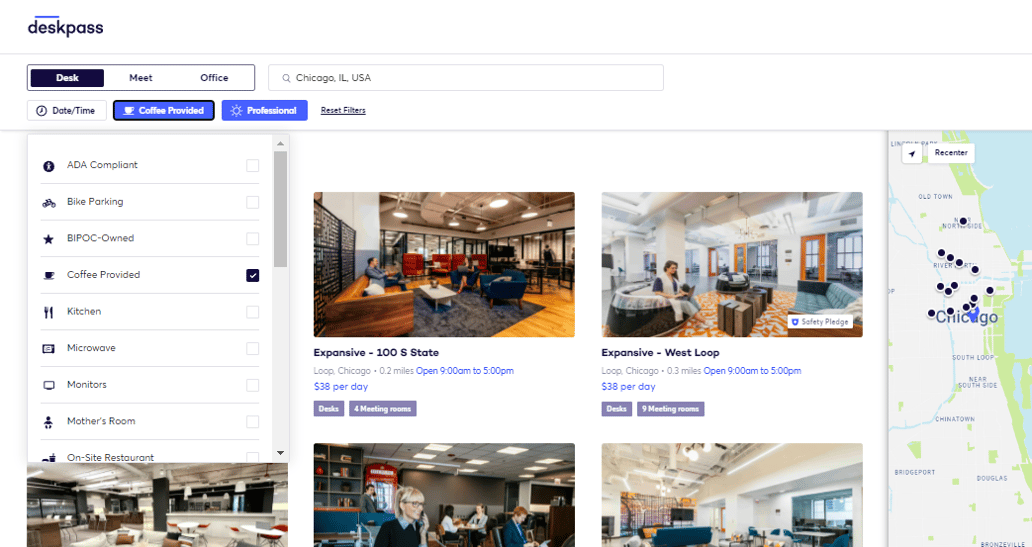Click the Microwave icon in the amenities list
This screenshot has width=1032, height=547.
[x=49, y=349]
